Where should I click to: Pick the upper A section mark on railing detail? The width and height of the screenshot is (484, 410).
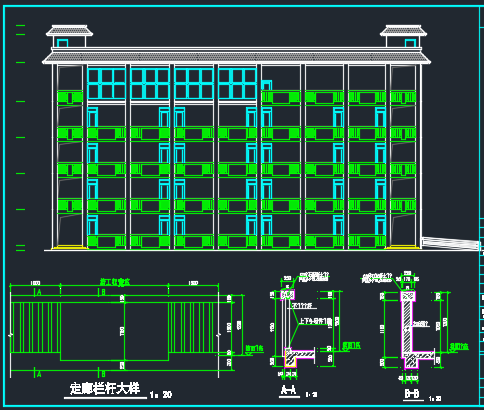39,292
